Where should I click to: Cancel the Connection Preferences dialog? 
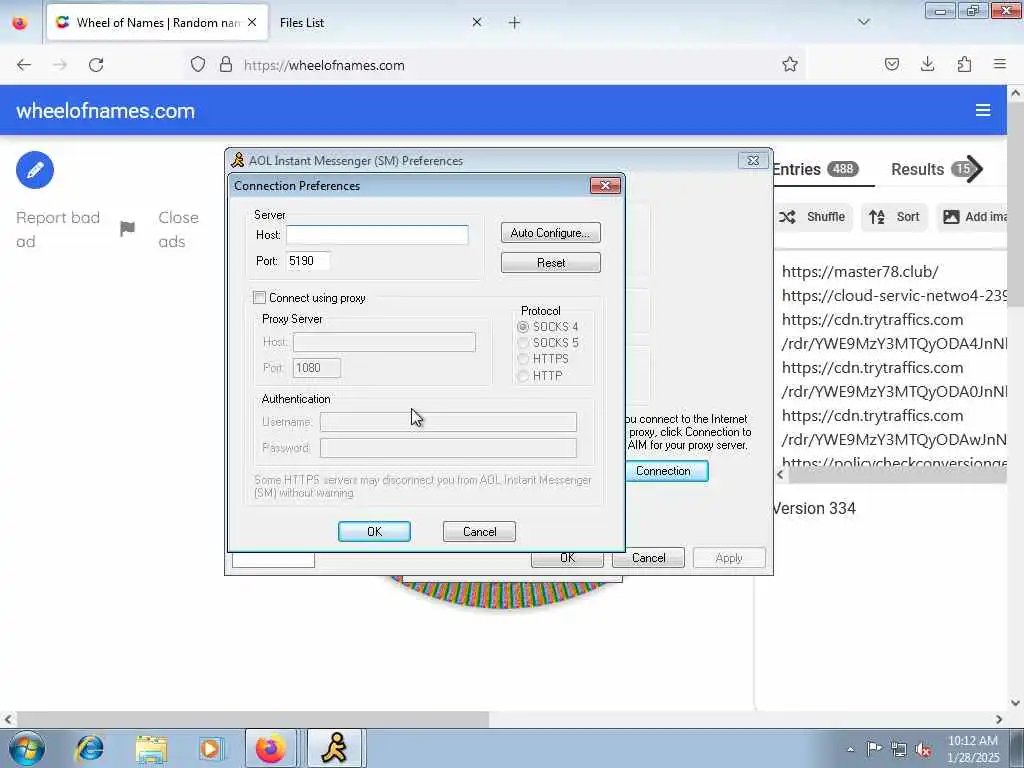coord(479,532)
